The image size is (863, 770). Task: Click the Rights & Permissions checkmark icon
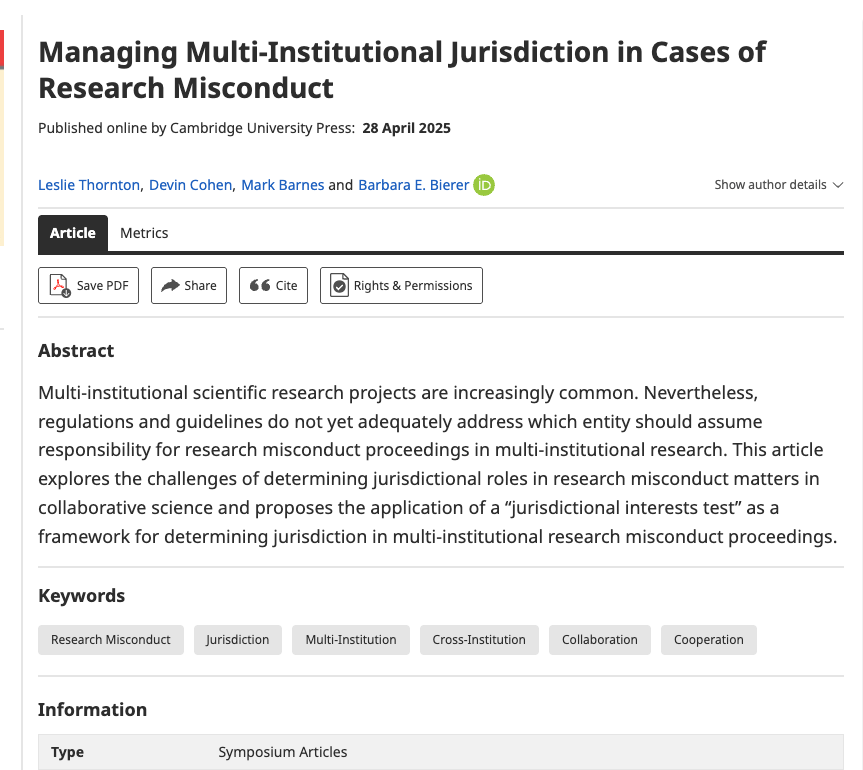(340, 286)
